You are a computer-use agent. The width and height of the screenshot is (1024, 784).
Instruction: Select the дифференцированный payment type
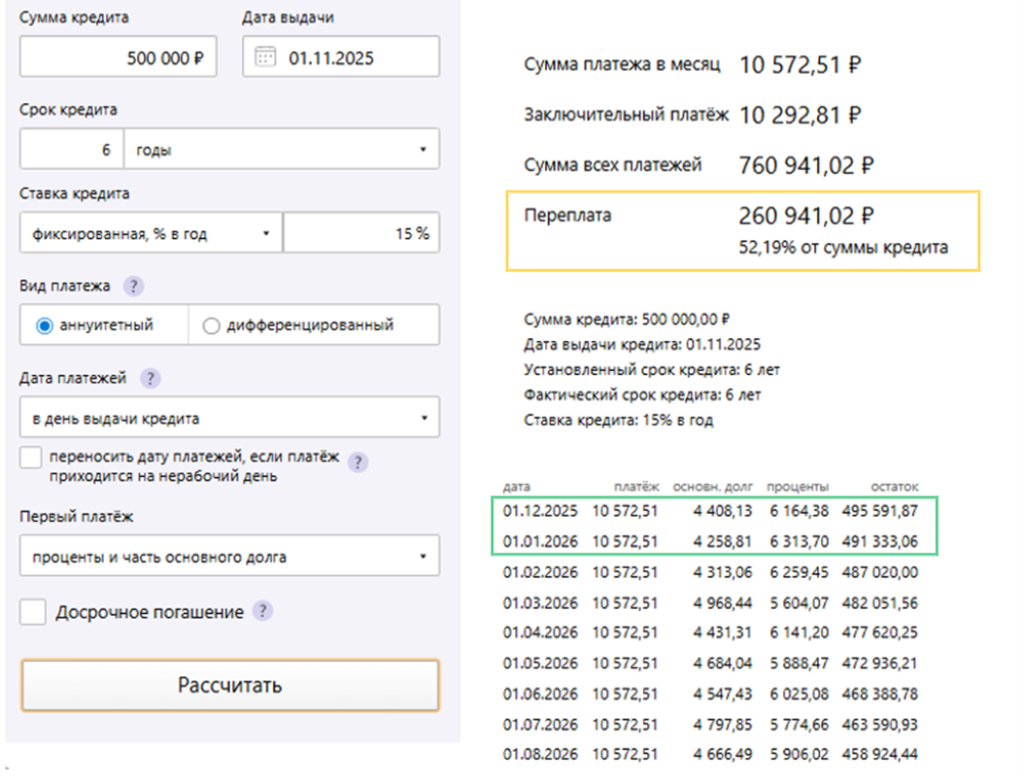pos(211,325)
